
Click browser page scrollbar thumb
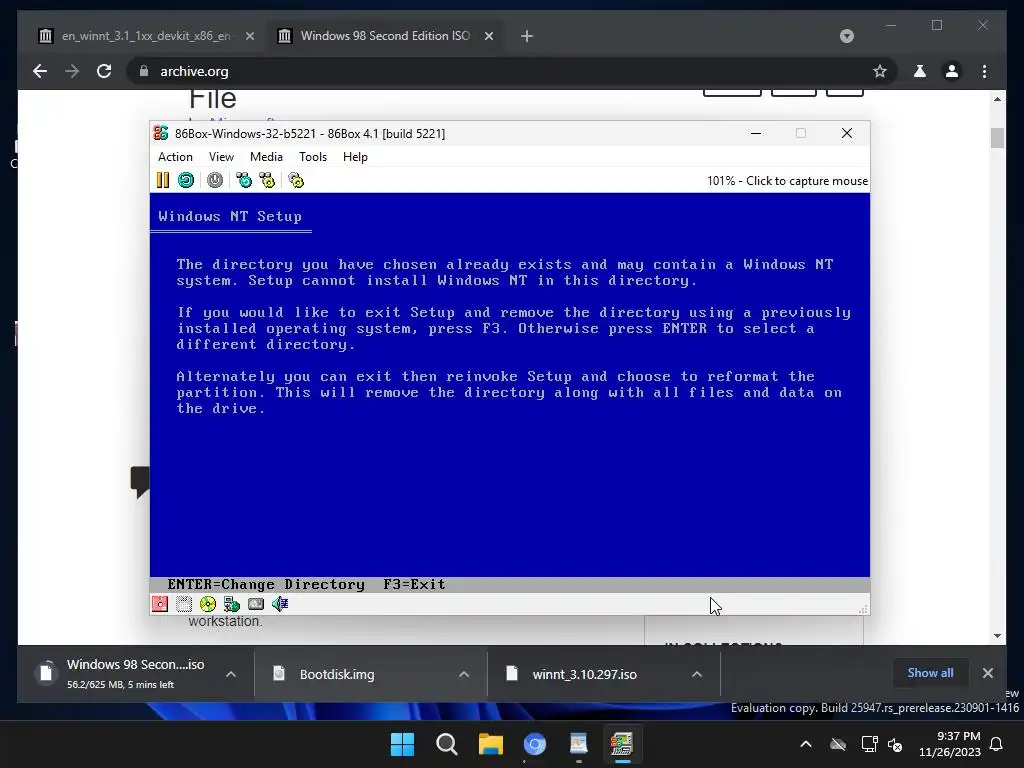click(997, 138)
